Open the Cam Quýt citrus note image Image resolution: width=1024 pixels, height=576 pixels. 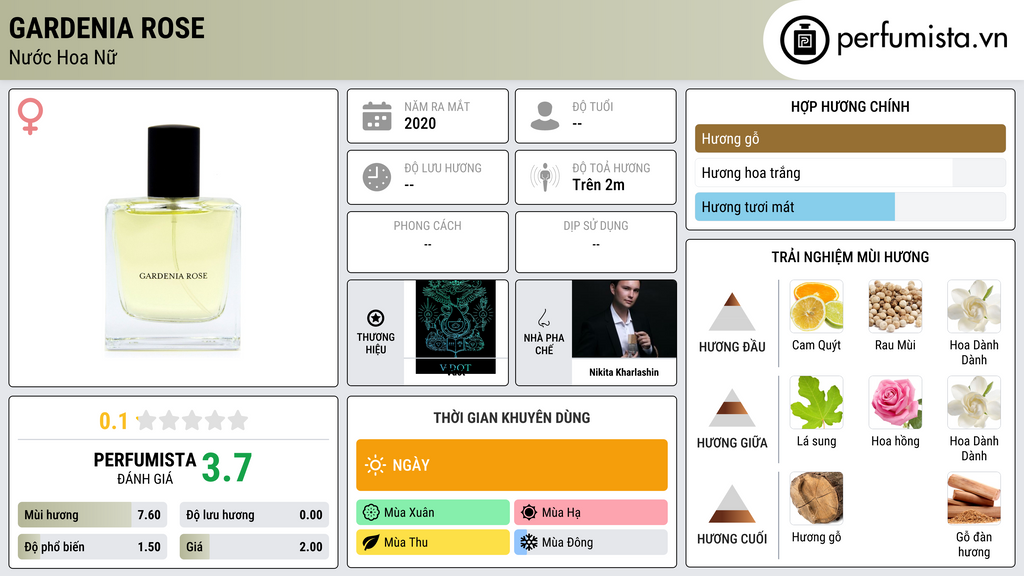[816, 306]
